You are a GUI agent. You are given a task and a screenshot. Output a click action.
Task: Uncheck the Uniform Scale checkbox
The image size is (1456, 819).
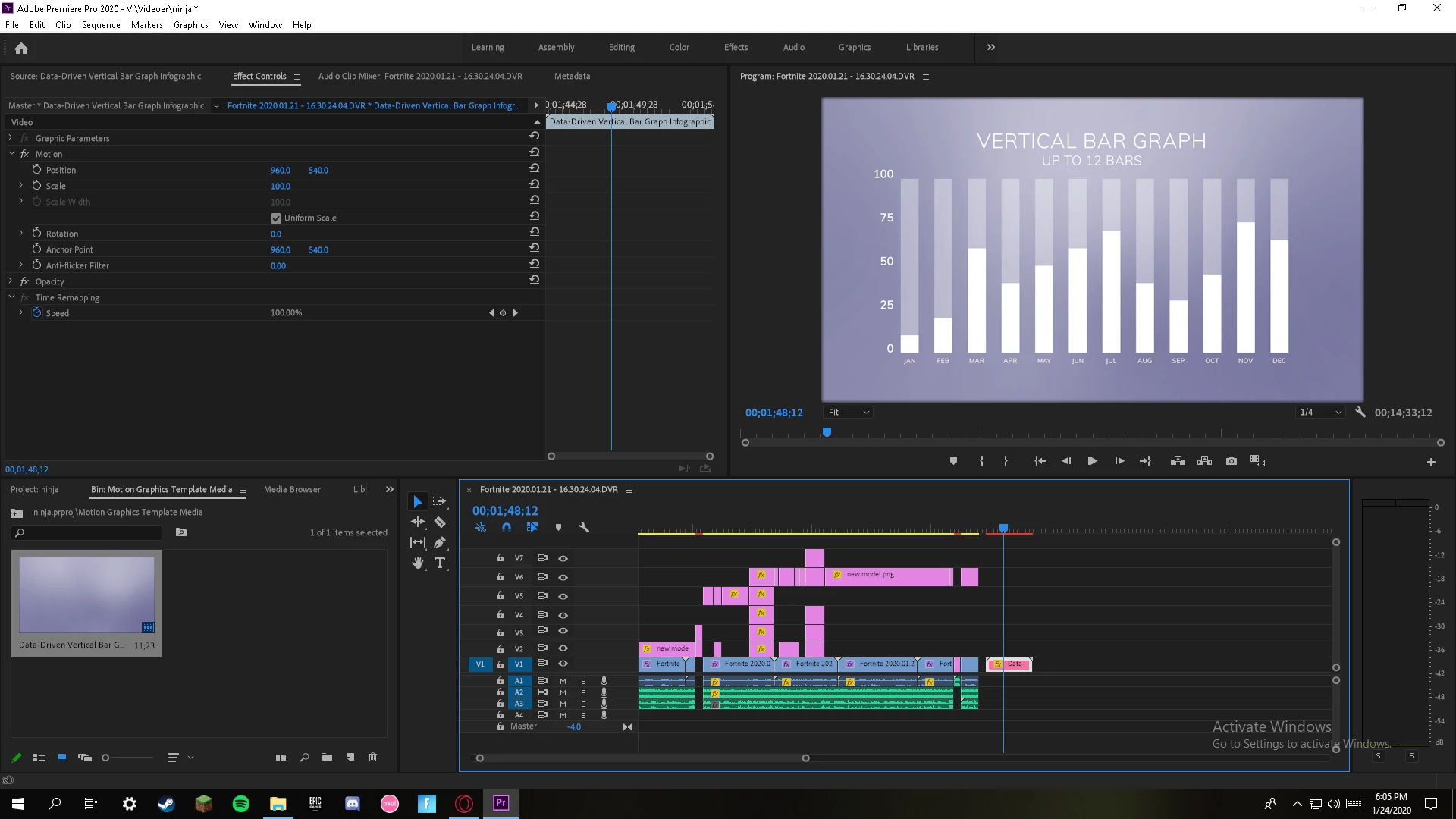click(276, 218)
